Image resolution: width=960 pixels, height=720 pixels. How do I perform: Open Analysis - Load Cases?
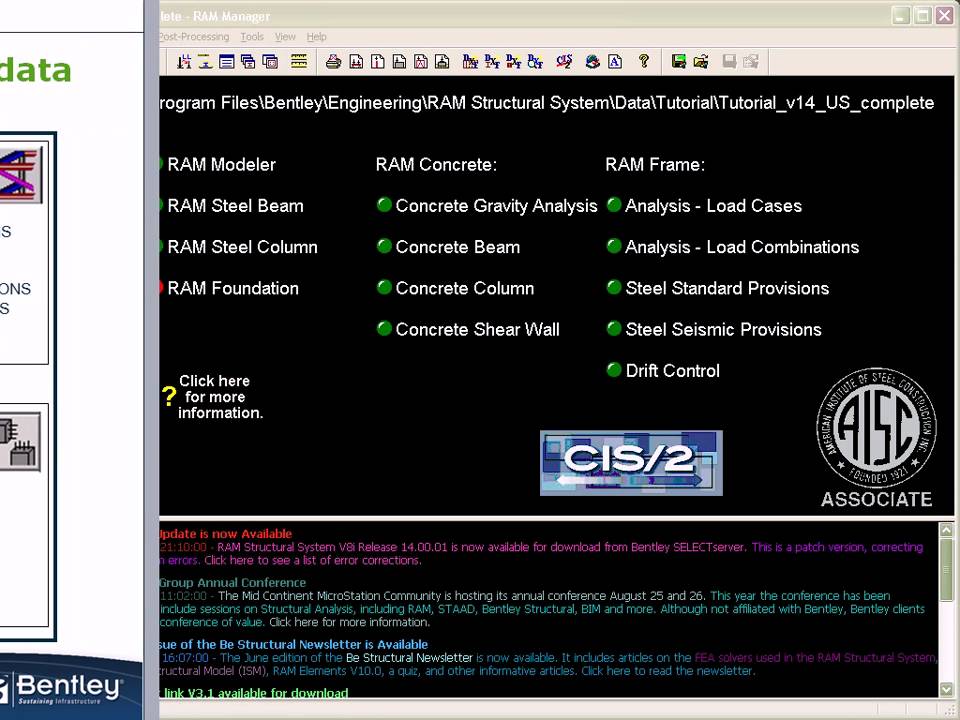coord(713,206)
